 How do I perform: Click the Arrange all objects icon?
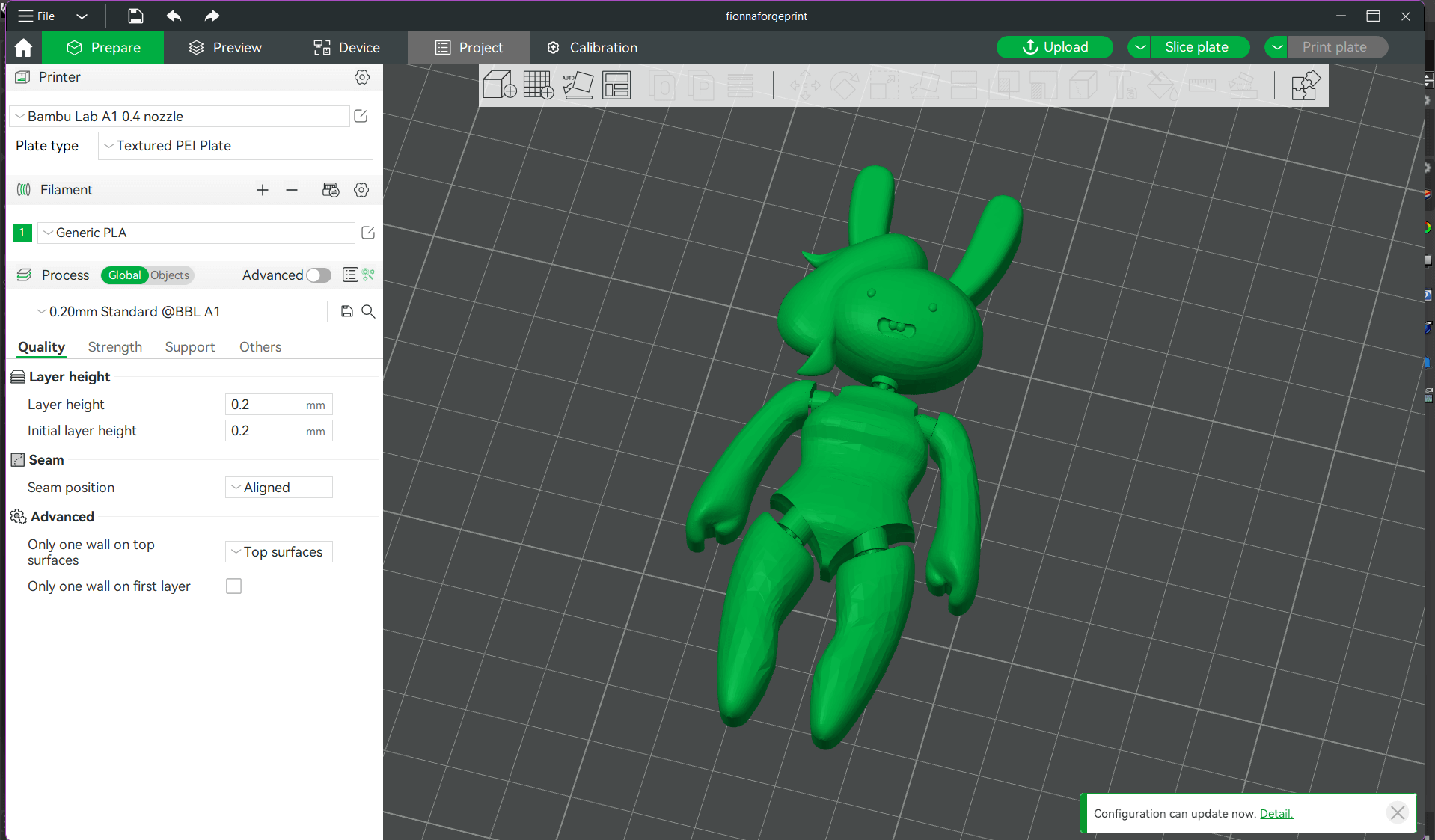click(x=616, y=85)
